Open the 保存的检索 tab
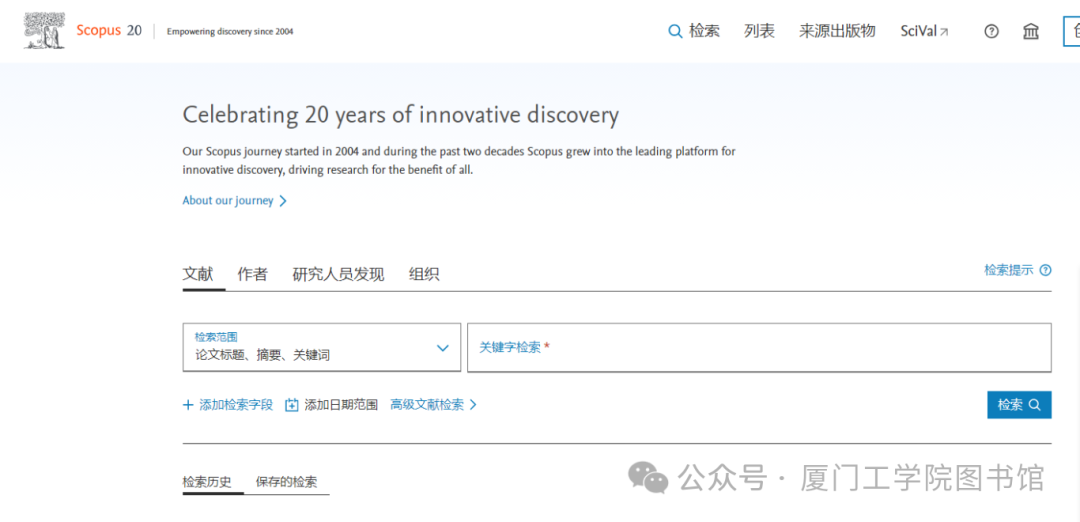The image size is (1080, 522). [287, 482]
